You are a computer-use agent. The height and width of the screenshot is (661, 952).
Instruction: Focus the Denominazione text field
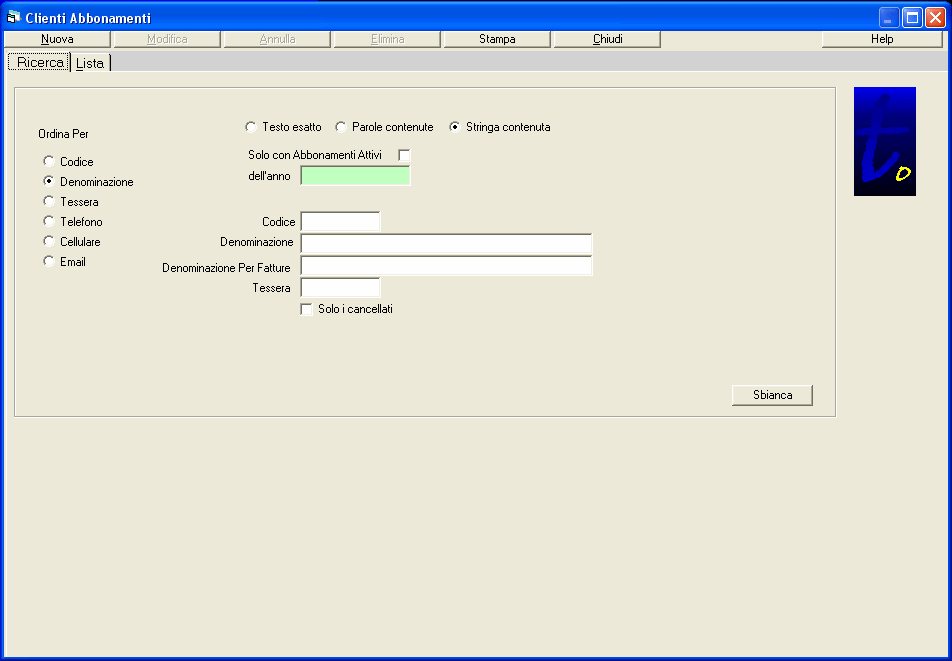446,243
